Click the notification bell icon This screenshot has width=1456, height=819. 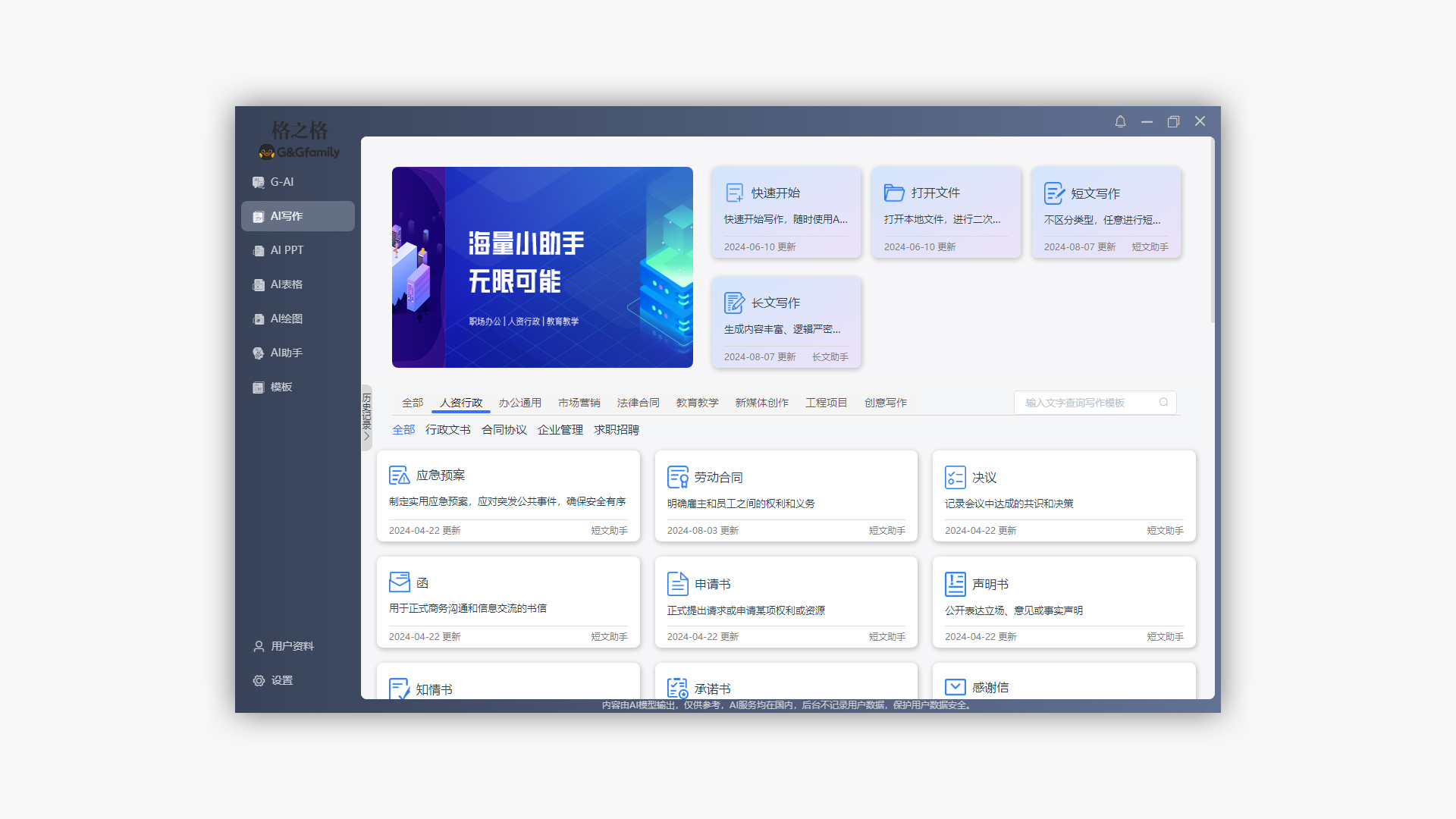(x=1120, y=121)
